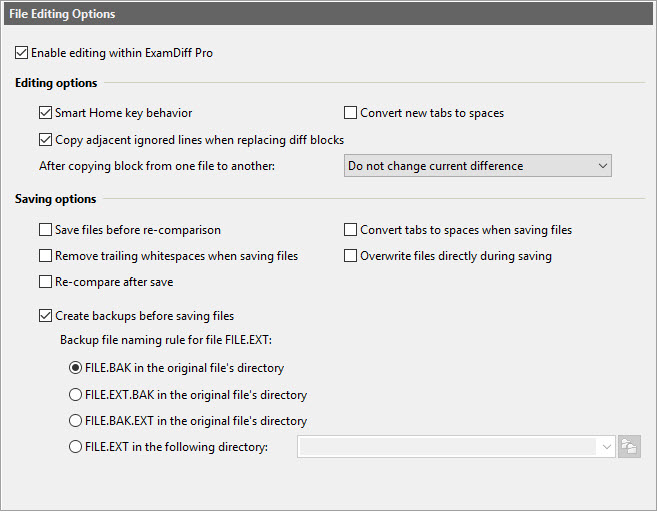Check Convert tabs to spaces when saving
The image size is (658, 512).
(351, 230)
